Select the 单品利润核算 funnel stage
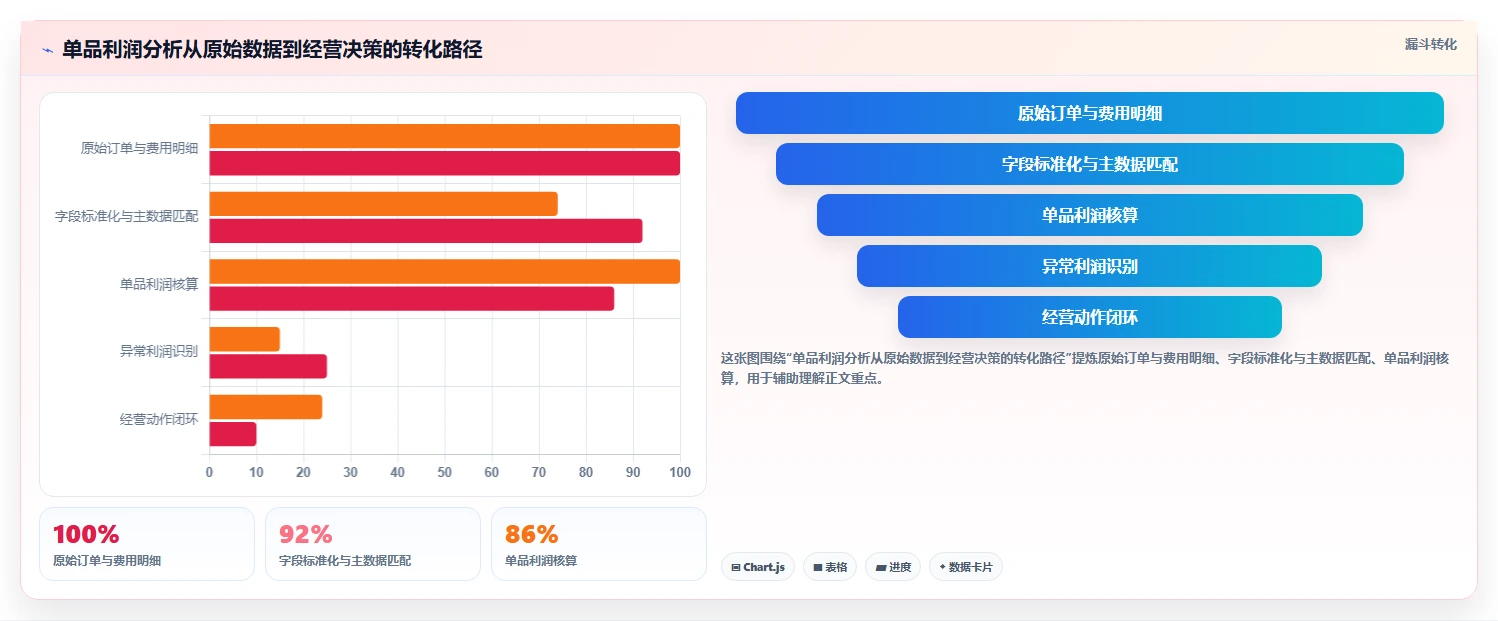Screen dimensions: 1498x621 (x=1089, y=215)
